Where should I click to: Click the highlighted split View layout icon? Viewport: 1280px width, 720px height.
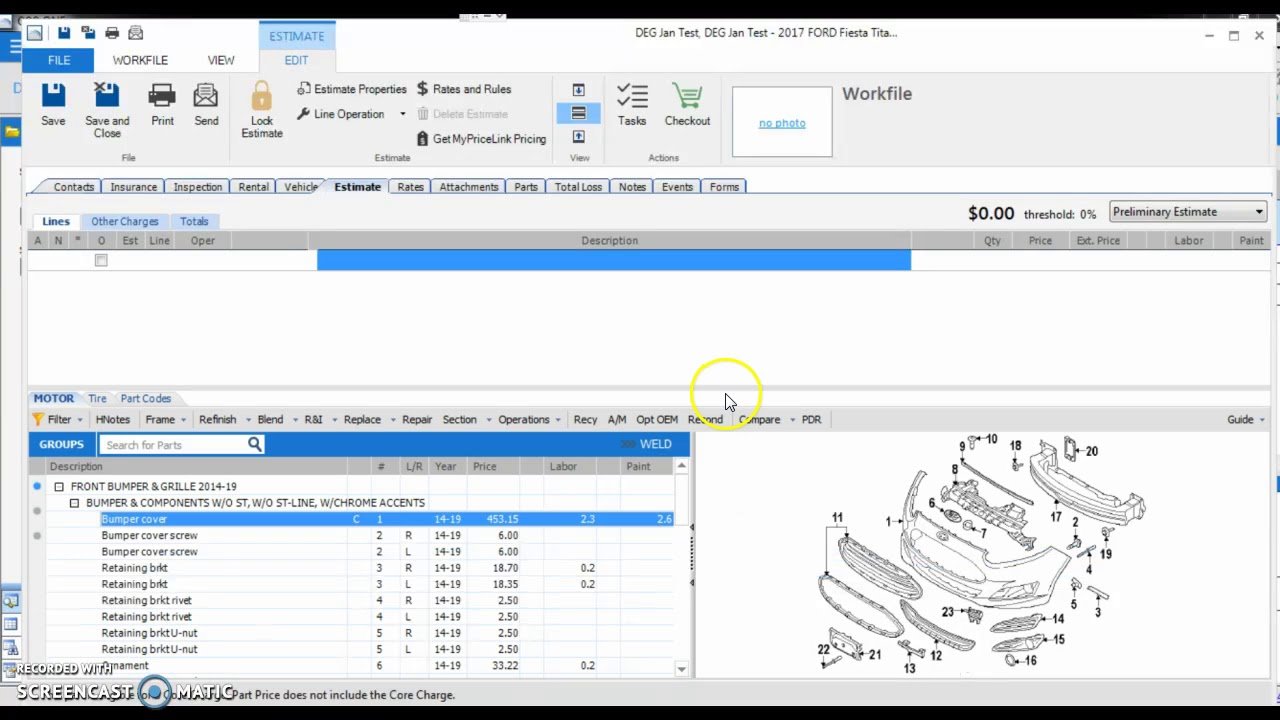click(x=578, y=113)
